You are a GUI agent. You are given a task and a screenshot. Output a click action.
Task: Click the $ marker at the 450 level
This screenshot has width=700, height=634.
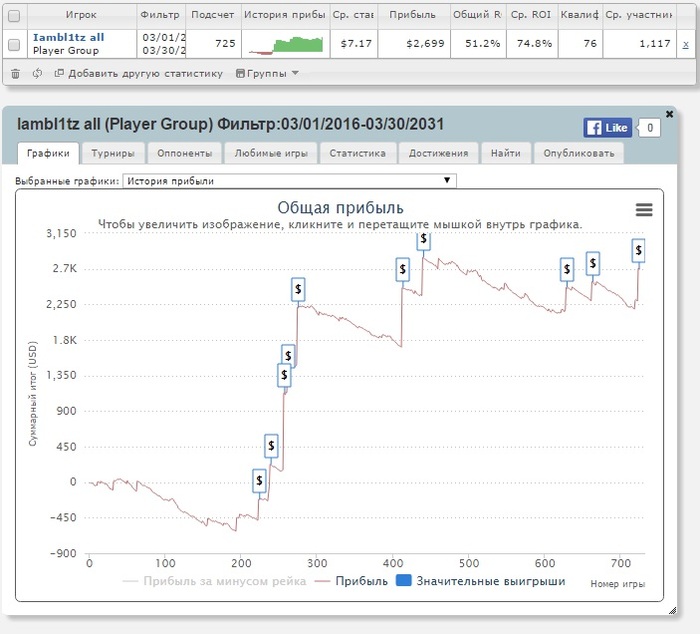(271, 446)
